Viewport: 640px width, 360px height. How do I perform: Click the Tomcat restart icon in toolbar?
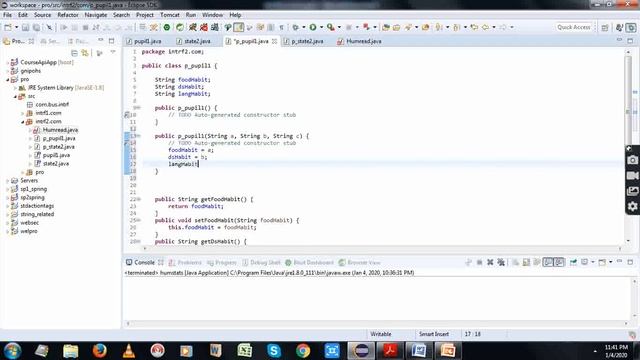[215, 27]
